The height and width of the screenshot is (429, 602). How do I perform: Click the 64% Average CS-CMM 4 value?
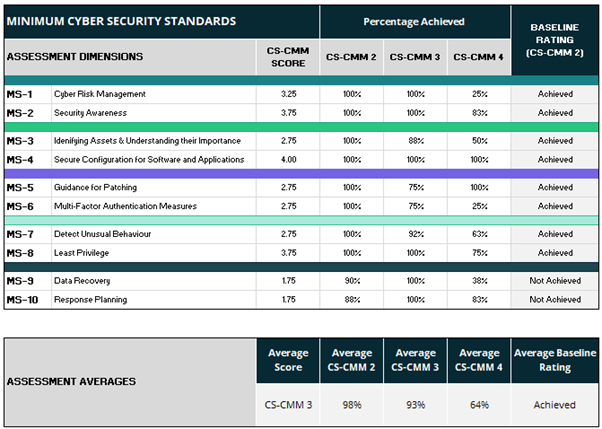[478, 405]
